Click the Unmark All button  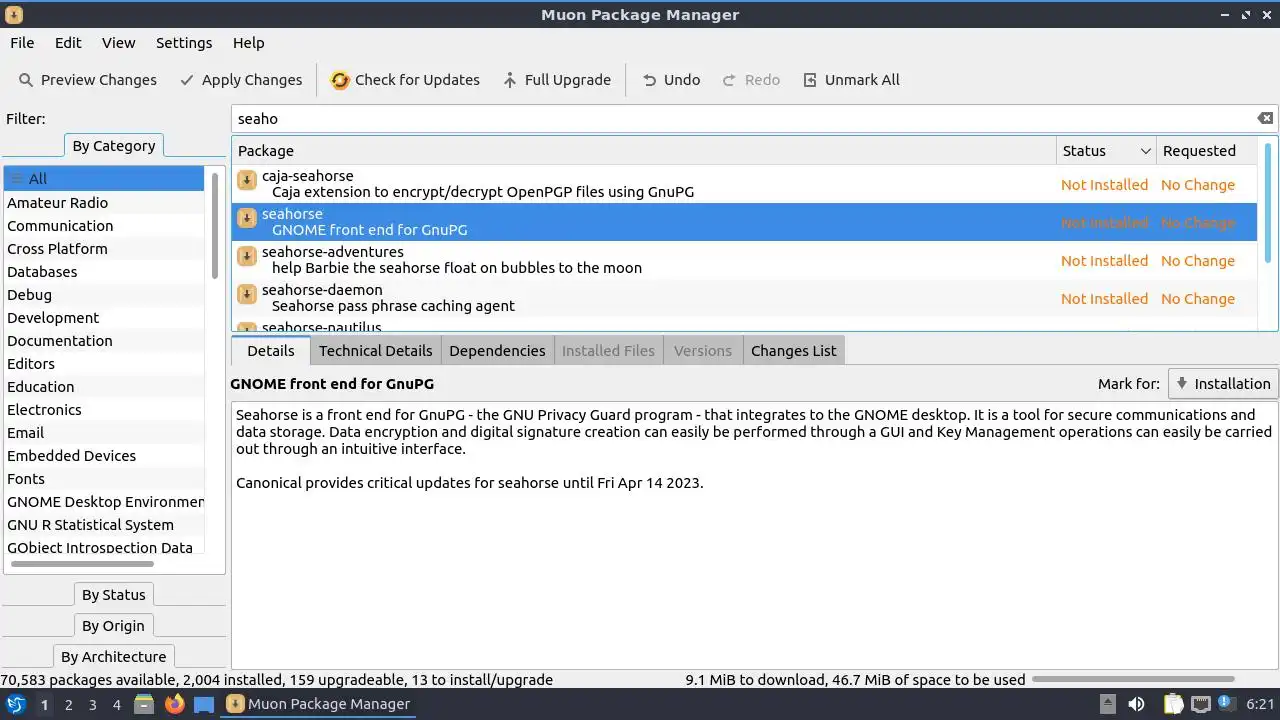tap(851, 80)
